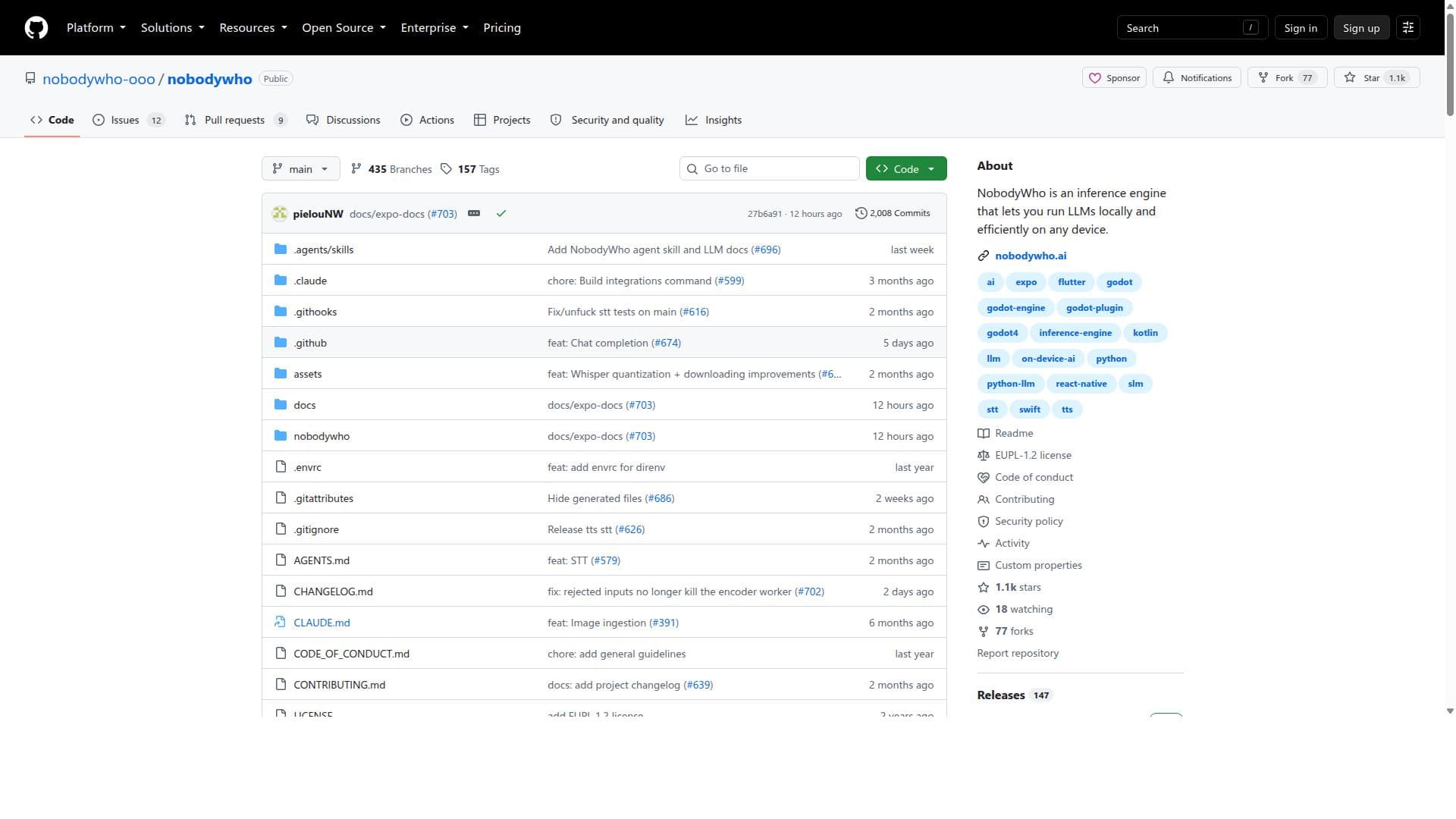
Task: Open the main branch selector dropdown
Action: [301, 169]
